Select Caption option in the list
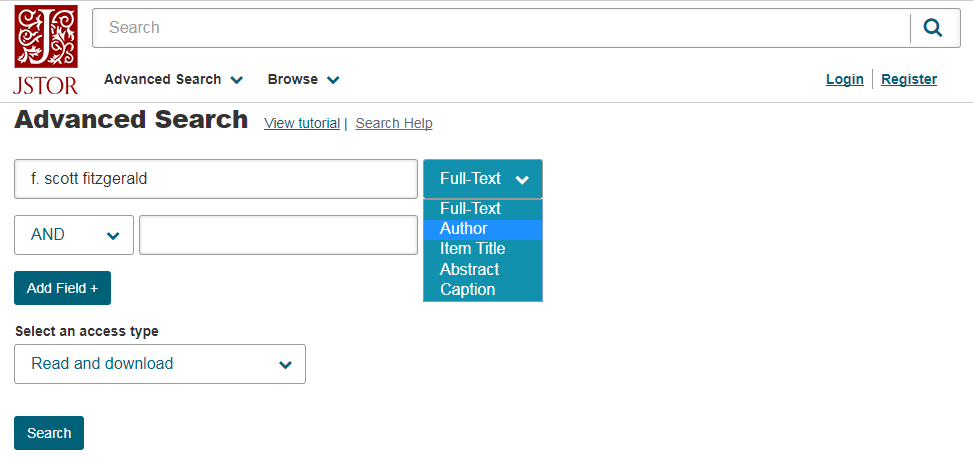 [x=483, y=290]
